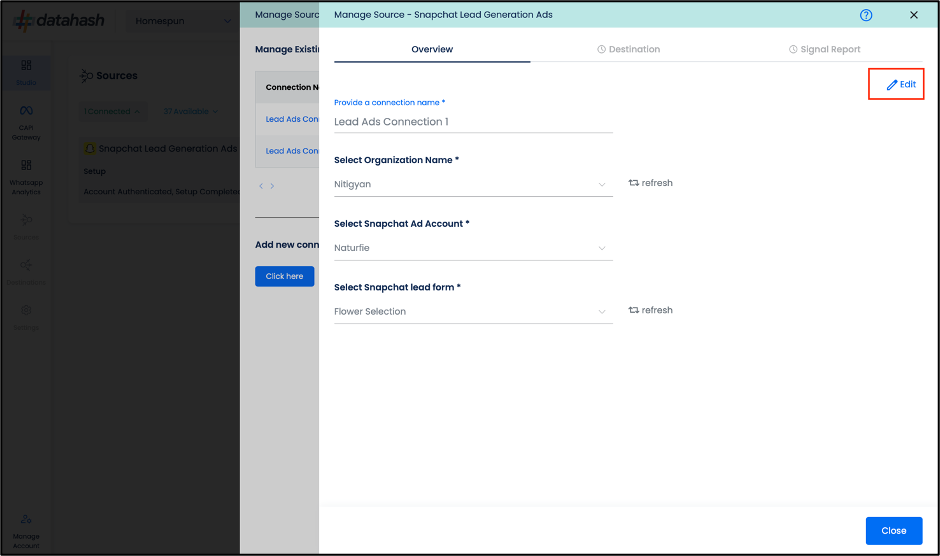The image size is (940, 556).
Task: Open the Destination tab
Action: [x=628, y=49]
